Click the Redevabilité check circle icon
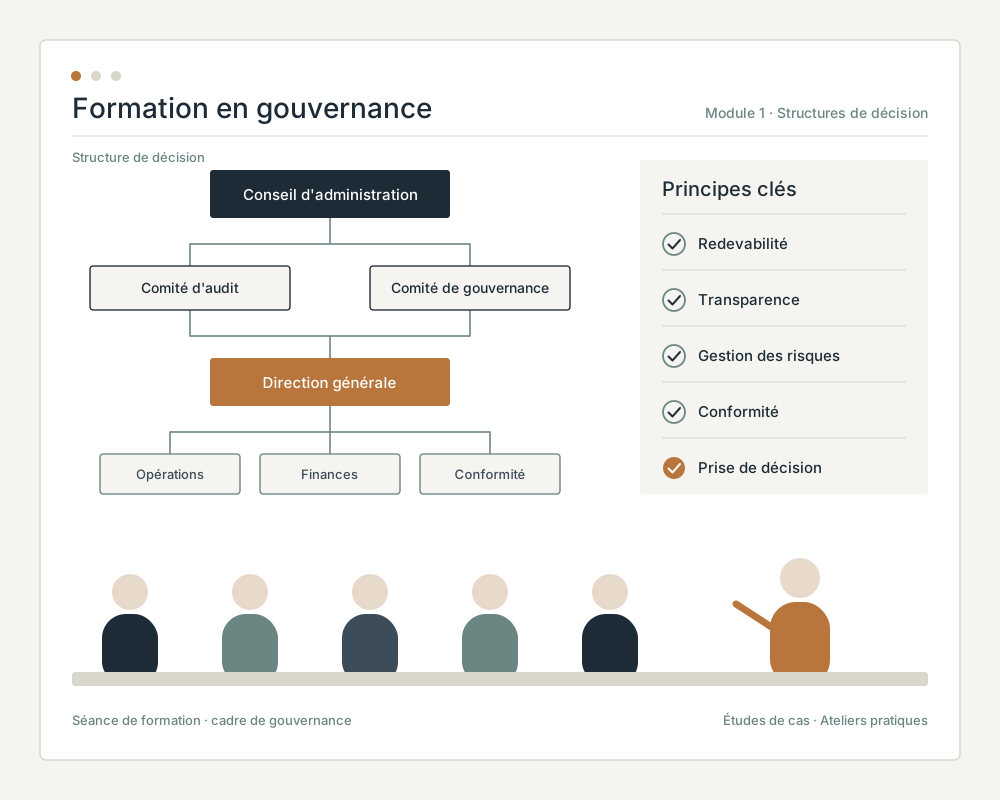 [673, 244]
